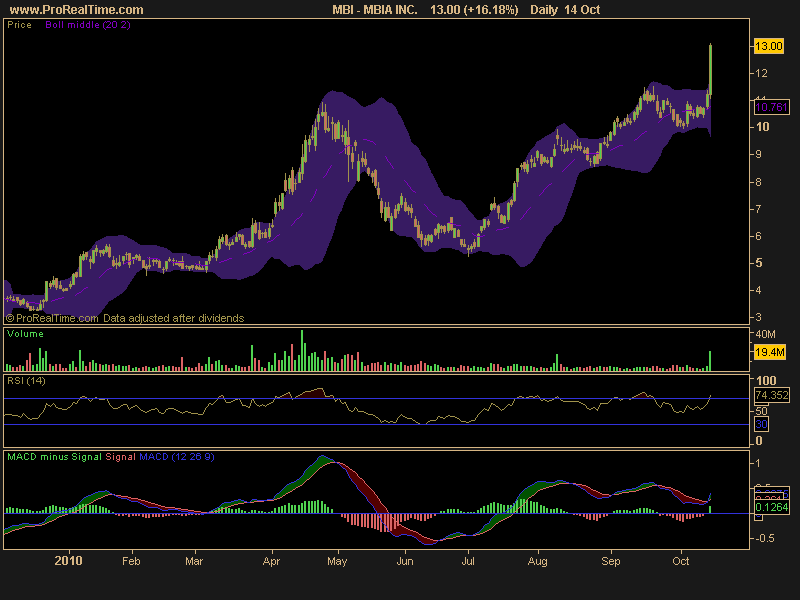The height and width of the screenshot is (600, 800).
Task: Click the 4 price axis label
Action: [x=759, y=290]
